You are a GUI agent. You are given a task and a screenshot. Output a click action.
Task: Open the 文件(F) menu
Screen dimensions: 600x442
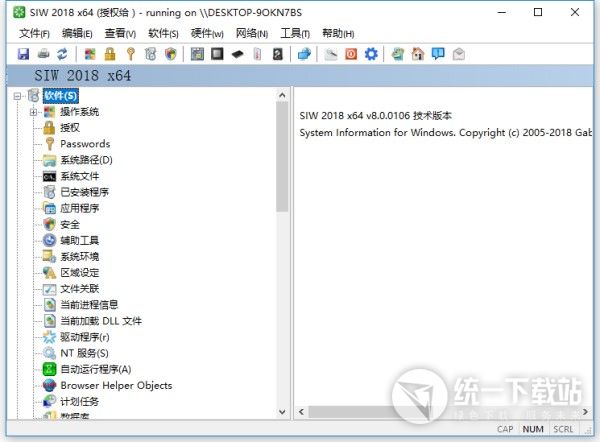(x=34, y=33)
